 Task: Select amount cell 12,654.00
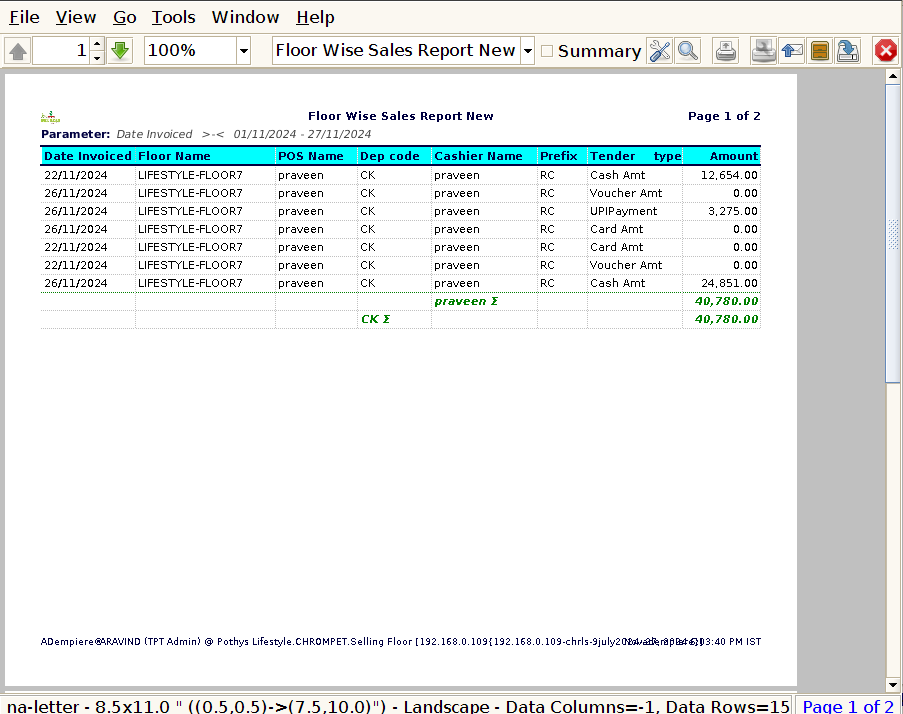click(729, 175)
